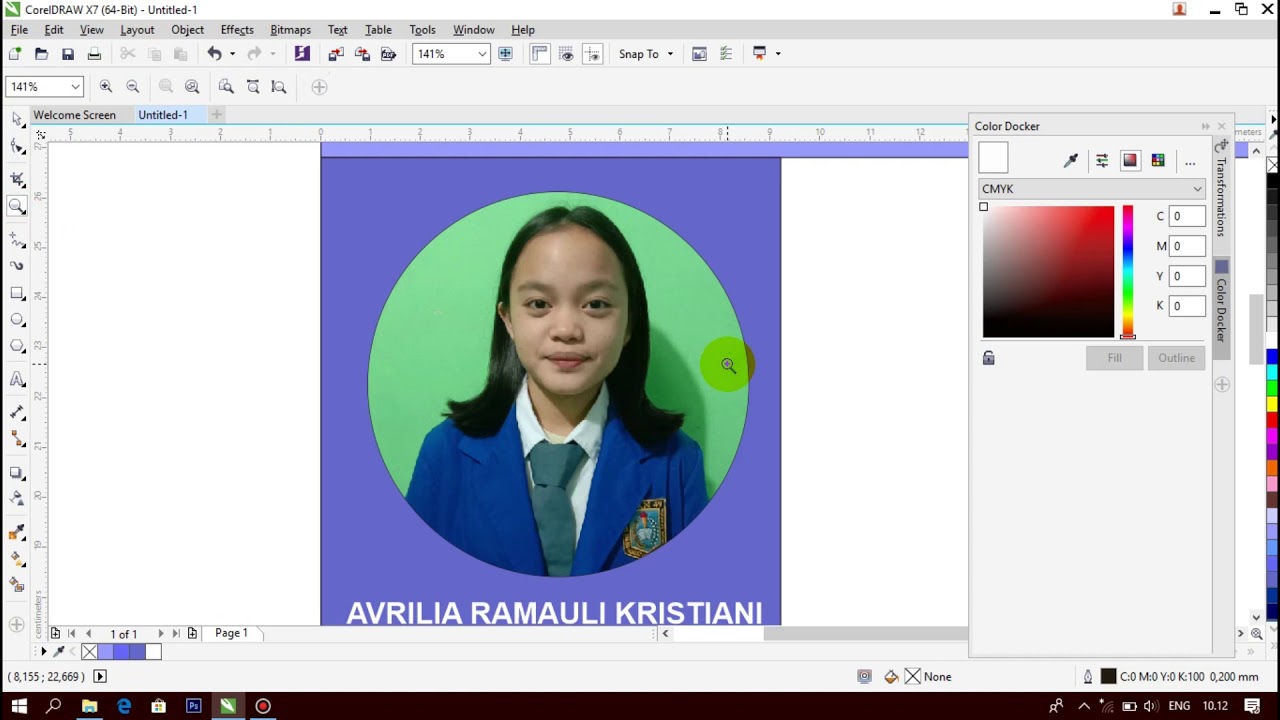This screenshot has width=1280, height=720.
Task: Open the Effects menu
Action: click(x=237, y=30)
